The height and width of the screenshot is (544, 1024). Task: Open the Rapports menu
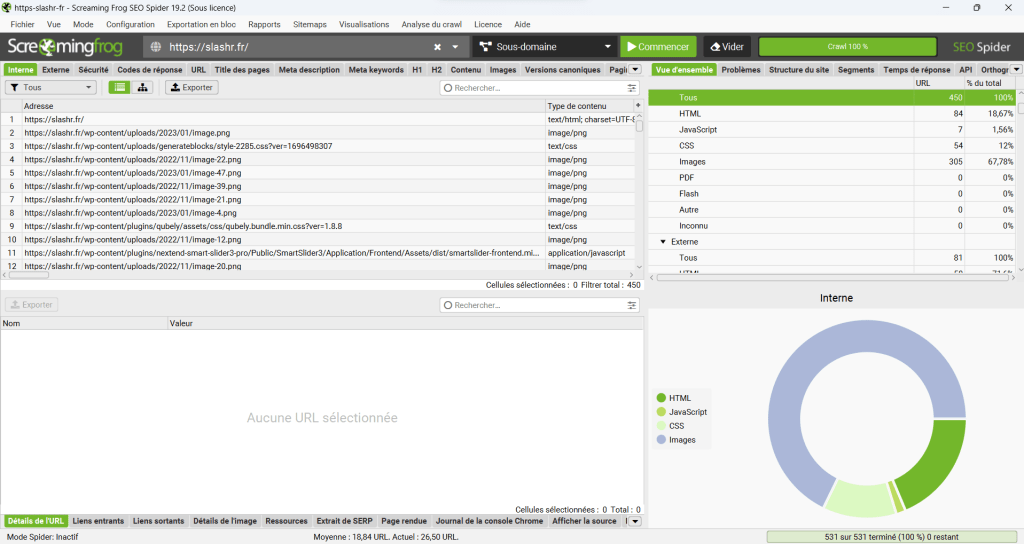pyautogui.click(x=264, y=24)
